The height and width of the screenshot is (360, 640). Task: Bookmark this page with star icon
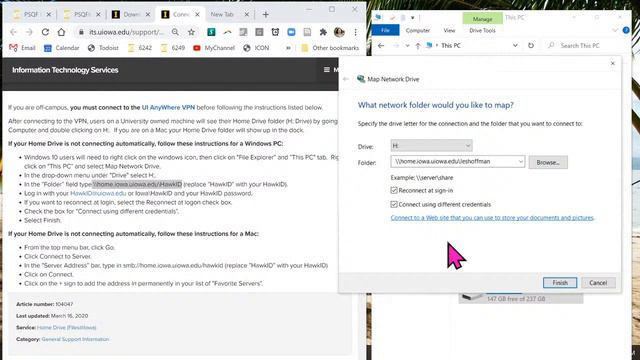click(191, 32)
